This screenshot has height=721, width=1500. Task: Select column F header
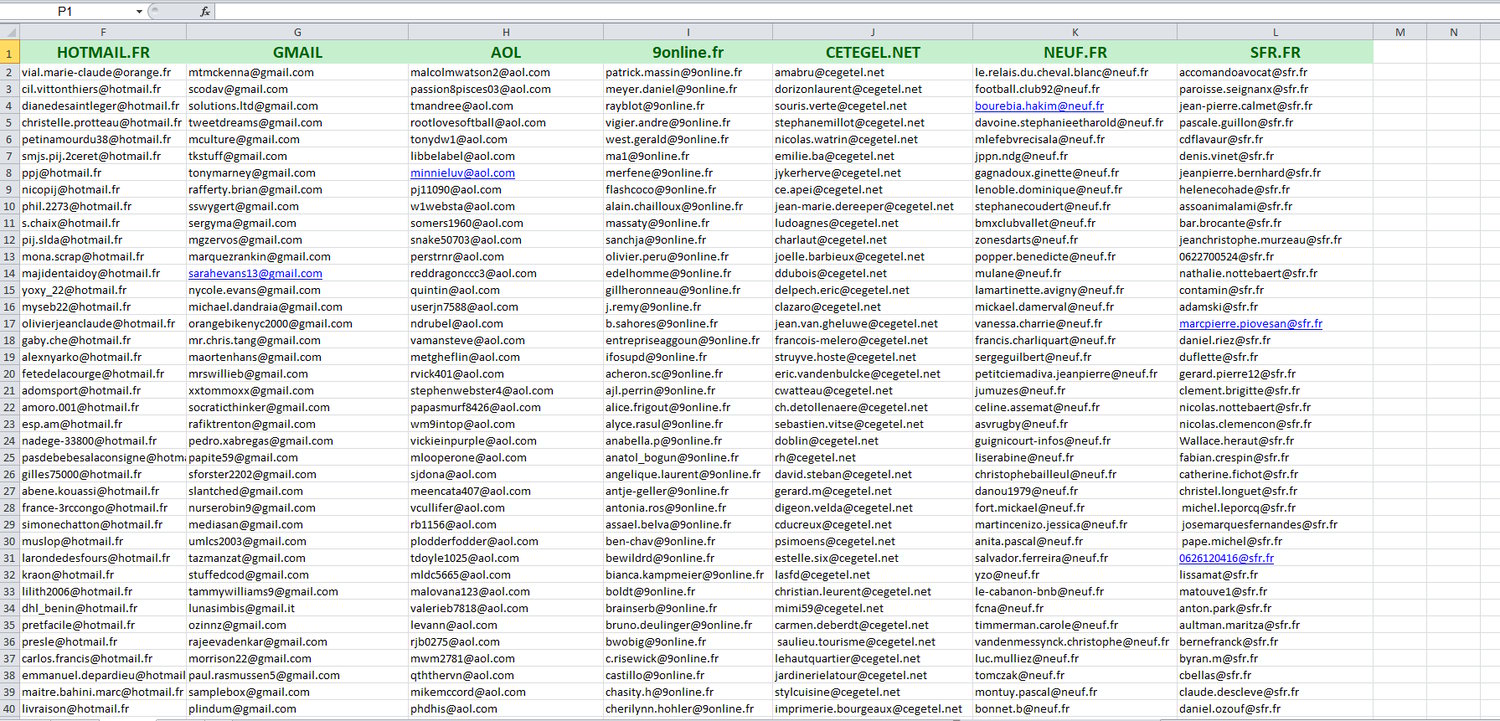tap(103, 33)
